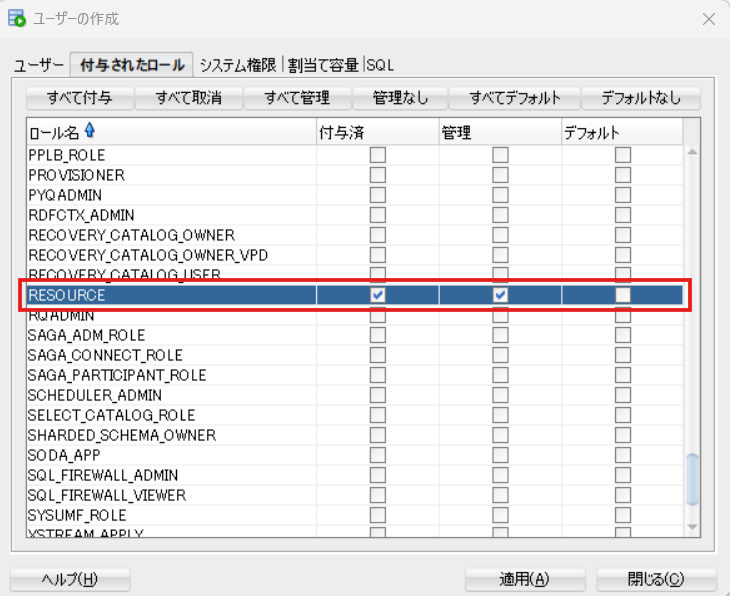Click the role list scrollbar thumb
This screenshot has height=596, width=730.
(x=692, y=479)
